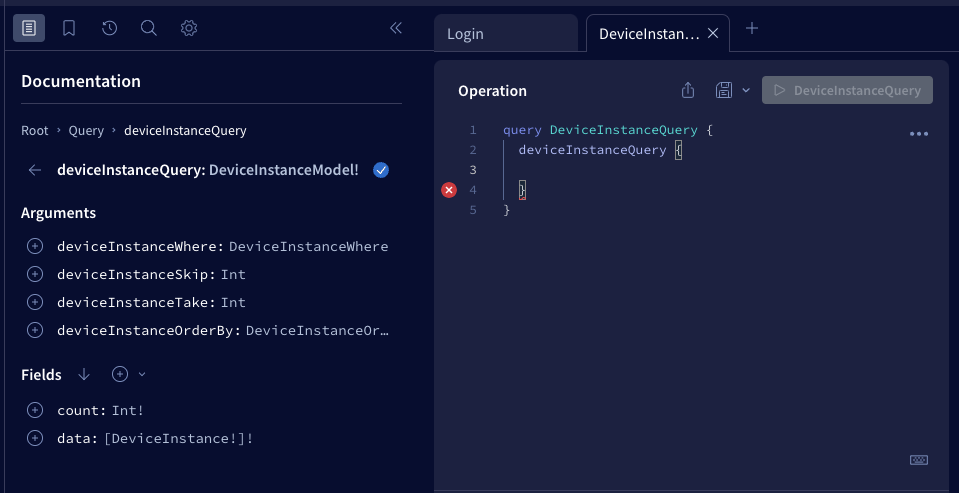Open the Documentation panel icon
The image size is (959, 493).
click(29, 28)
